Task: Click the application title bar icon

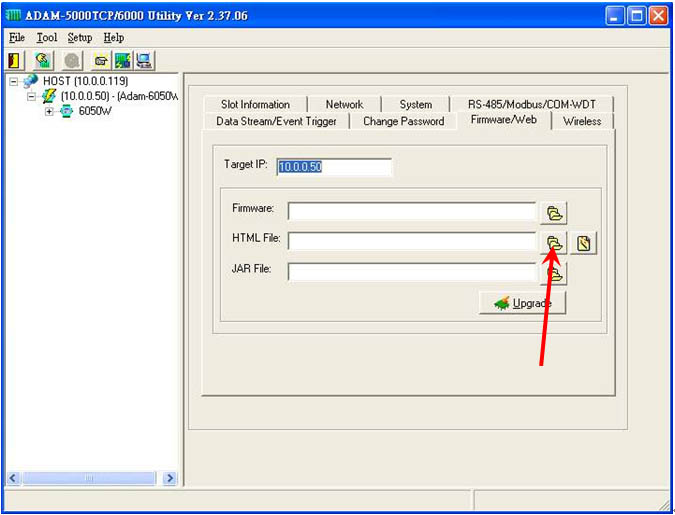Action: pos(15,16)
